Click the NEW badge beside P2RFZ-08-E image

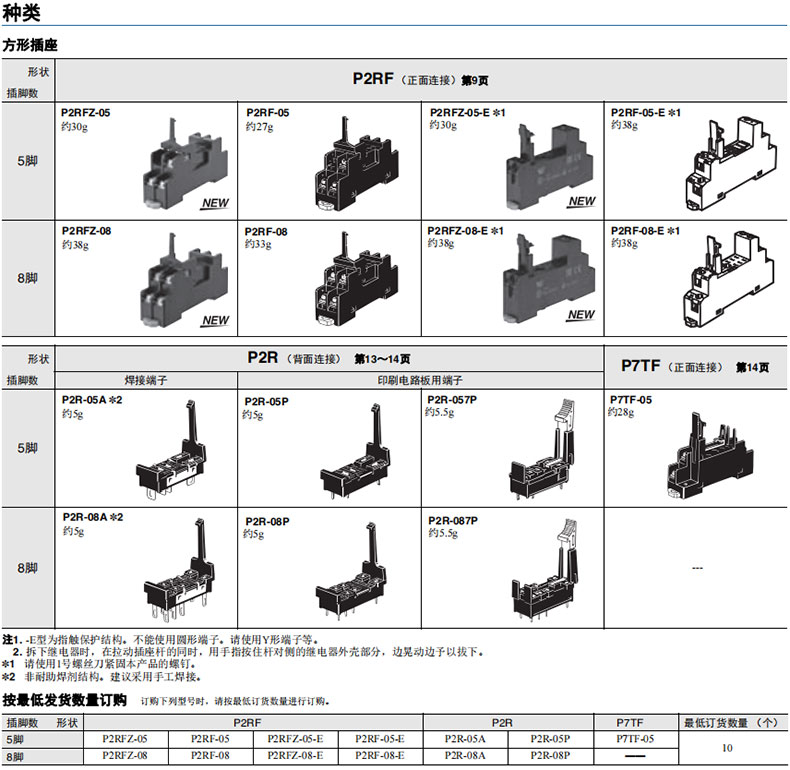(581, 315)
